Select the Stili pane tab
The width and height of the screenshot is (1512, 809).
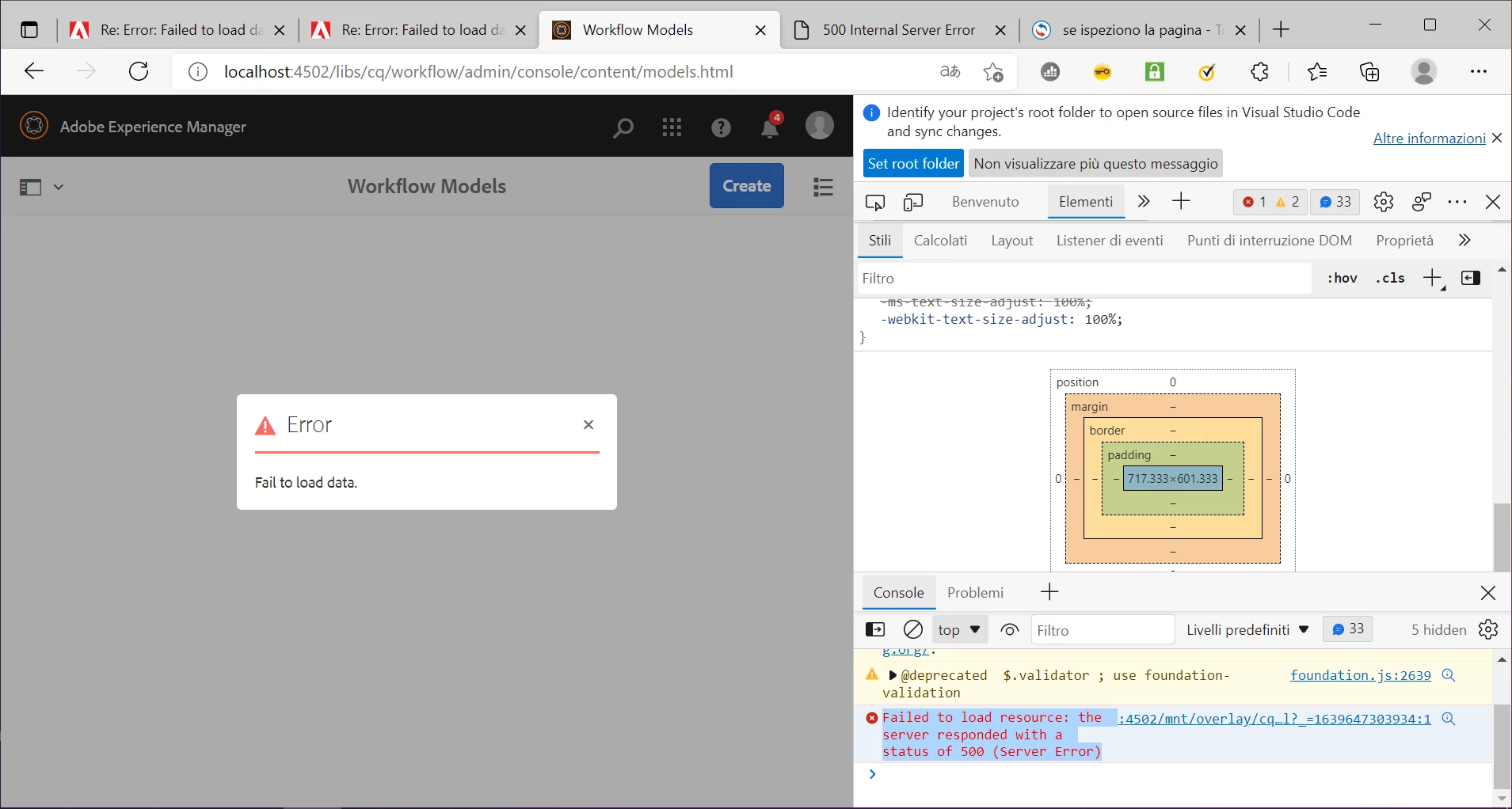pyautogui.click(x=880, y=241)
